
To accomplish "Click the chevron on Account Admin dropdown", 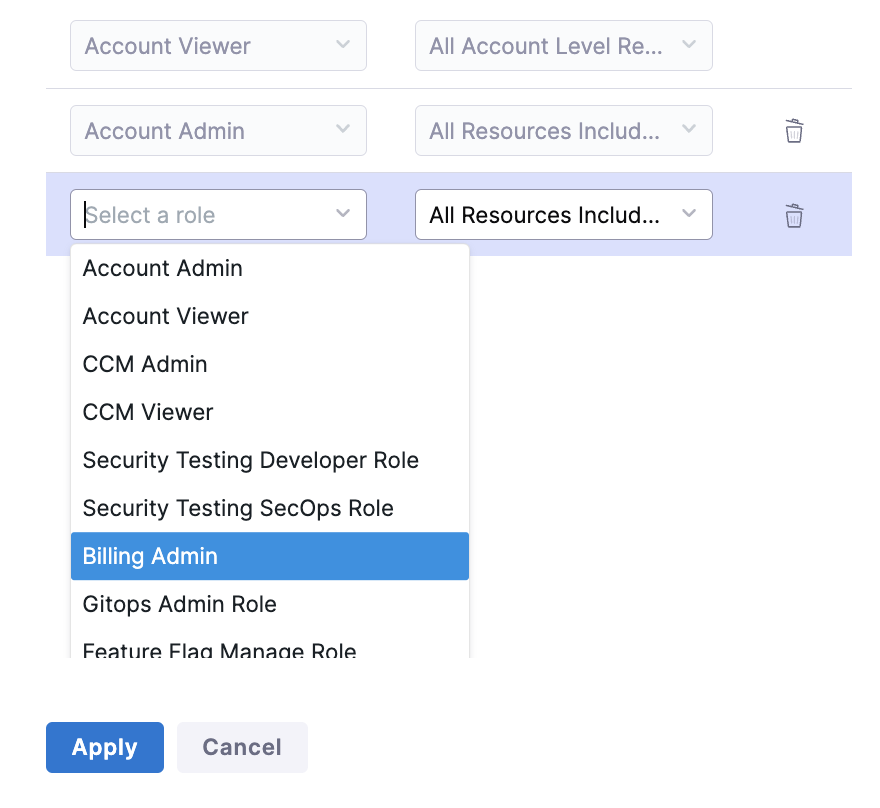I will [343, 130].
